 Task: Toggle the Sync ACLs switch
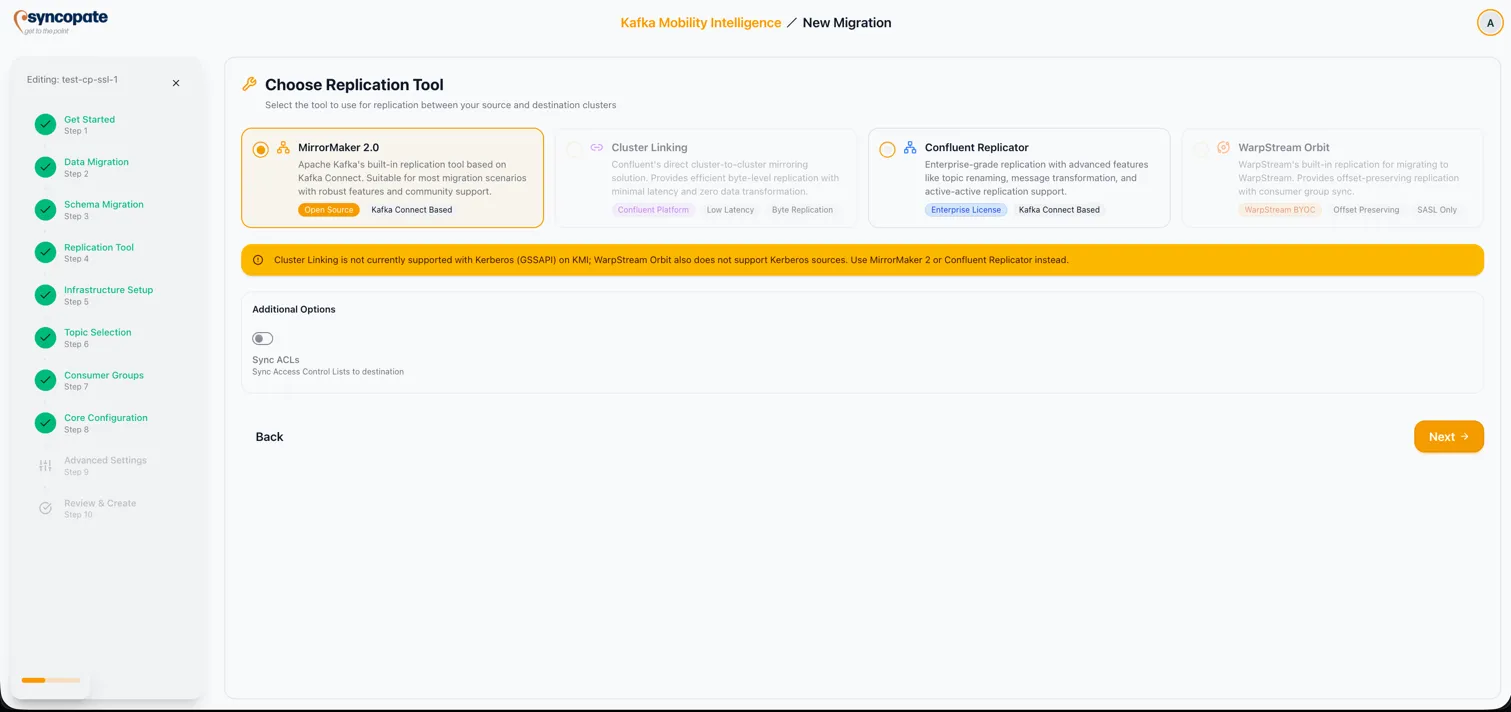click(x=263, y=338)
